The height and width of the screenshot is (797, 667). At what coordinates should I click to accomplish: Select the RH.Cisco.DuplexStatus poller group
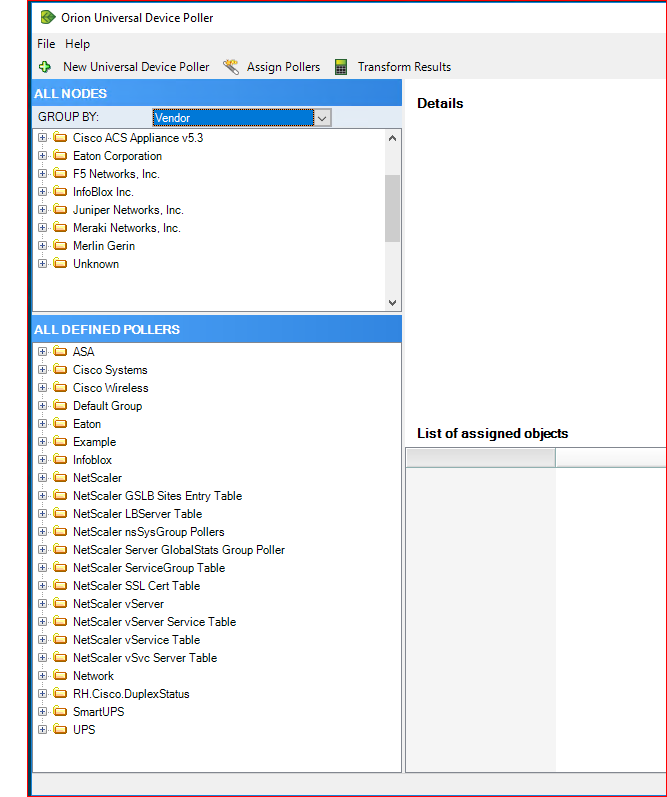coord(131,693)
